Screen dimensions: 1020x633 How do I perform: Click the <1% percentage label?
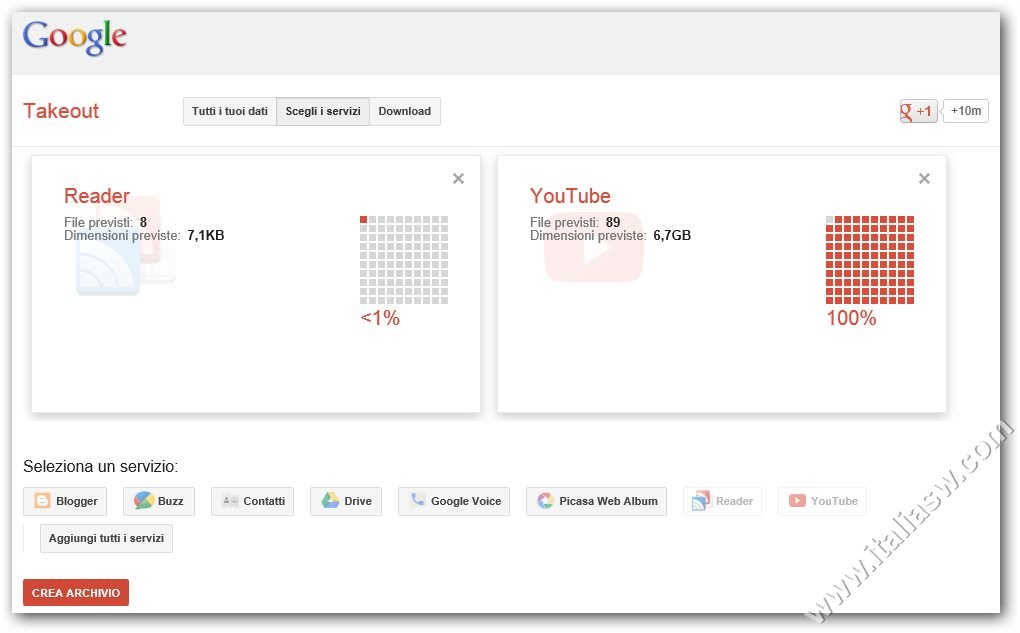[380, 318]
